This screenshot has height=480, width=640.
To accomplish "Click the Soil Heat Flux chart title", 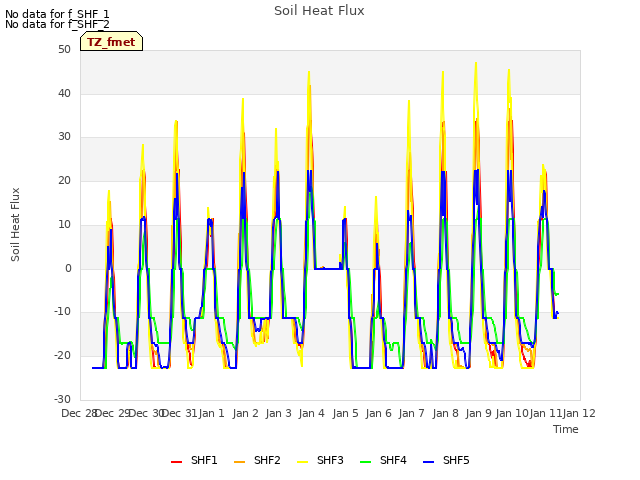I will [x=319, y=11].
